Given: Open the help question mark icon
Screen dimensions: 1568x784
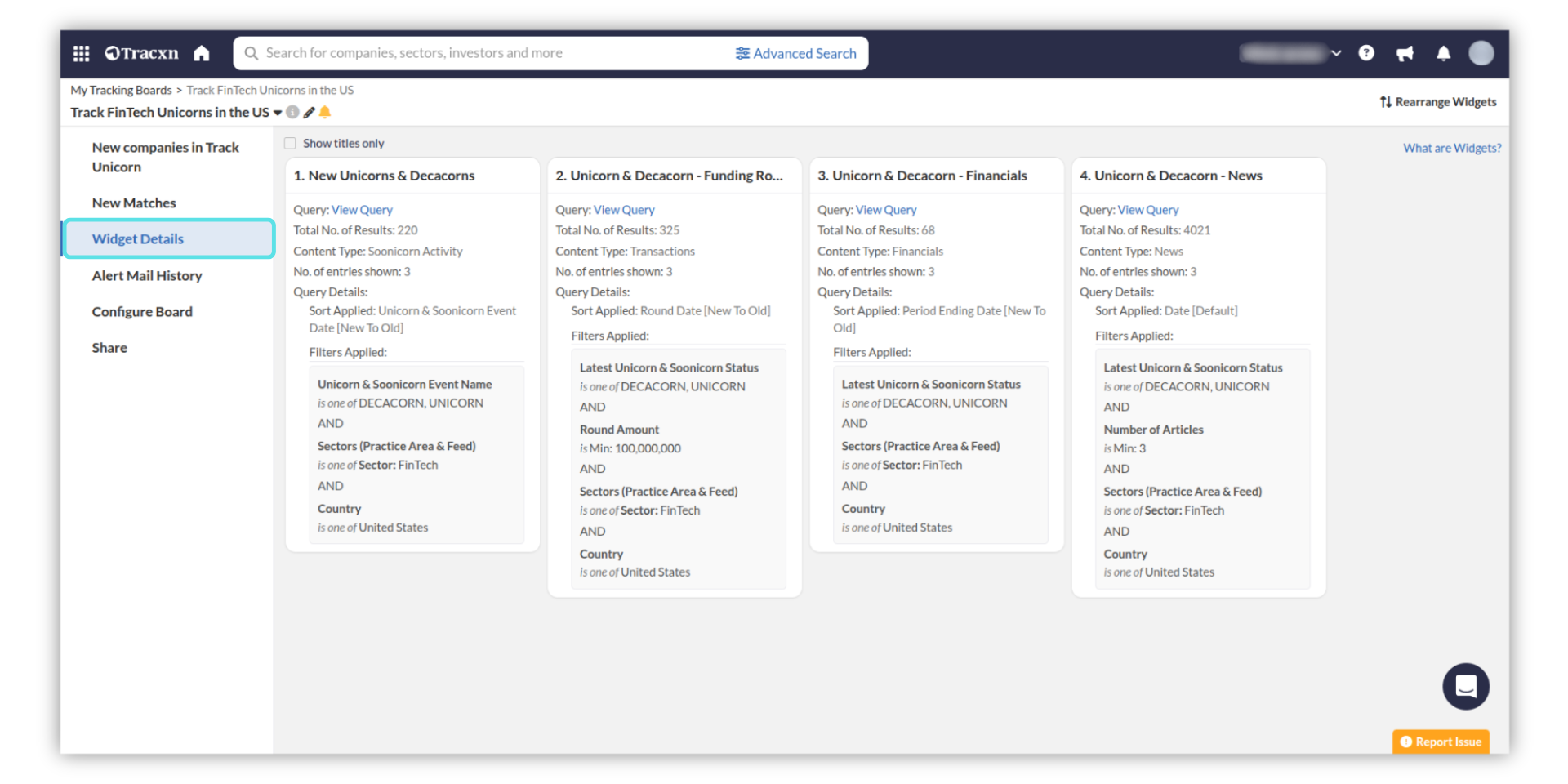Looking at the screenshot, I should [1365, 54].
